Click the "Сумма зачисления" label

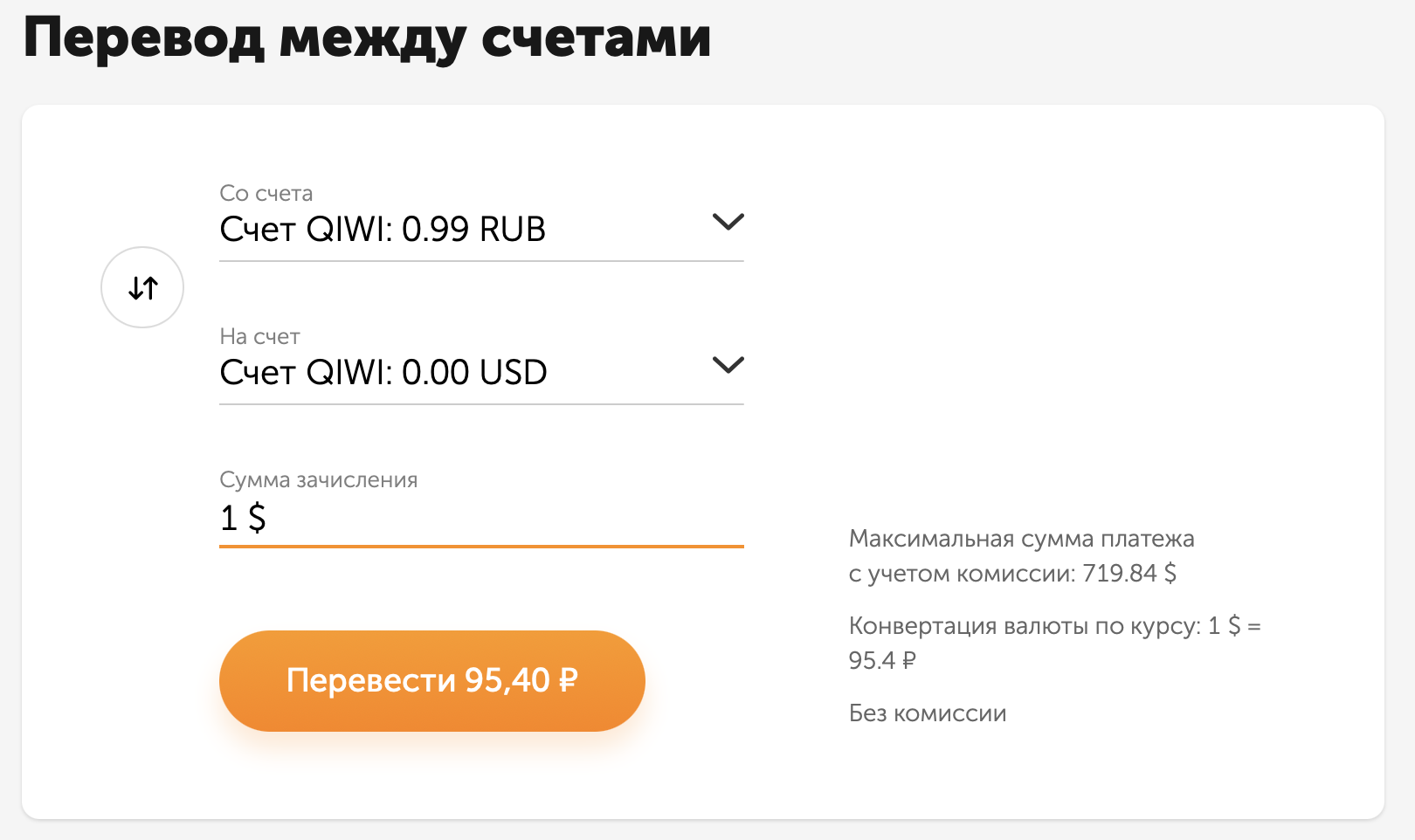318,479
